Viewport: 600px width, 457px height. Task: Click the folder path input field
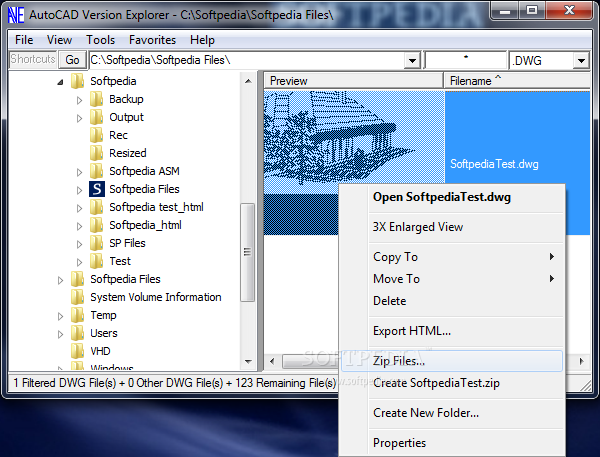coord(247,60)
